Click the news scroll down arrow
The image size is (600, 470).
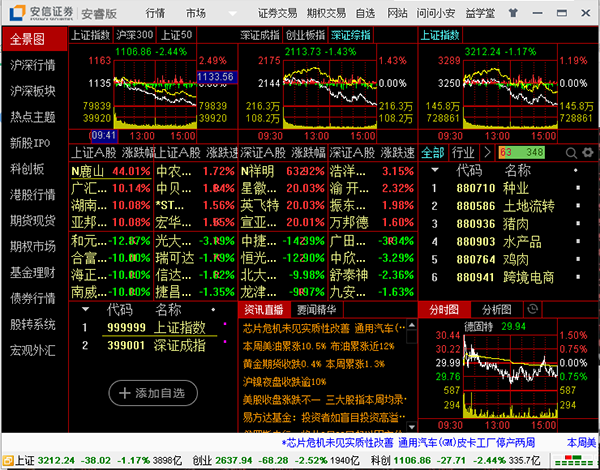tap(411, 426)
